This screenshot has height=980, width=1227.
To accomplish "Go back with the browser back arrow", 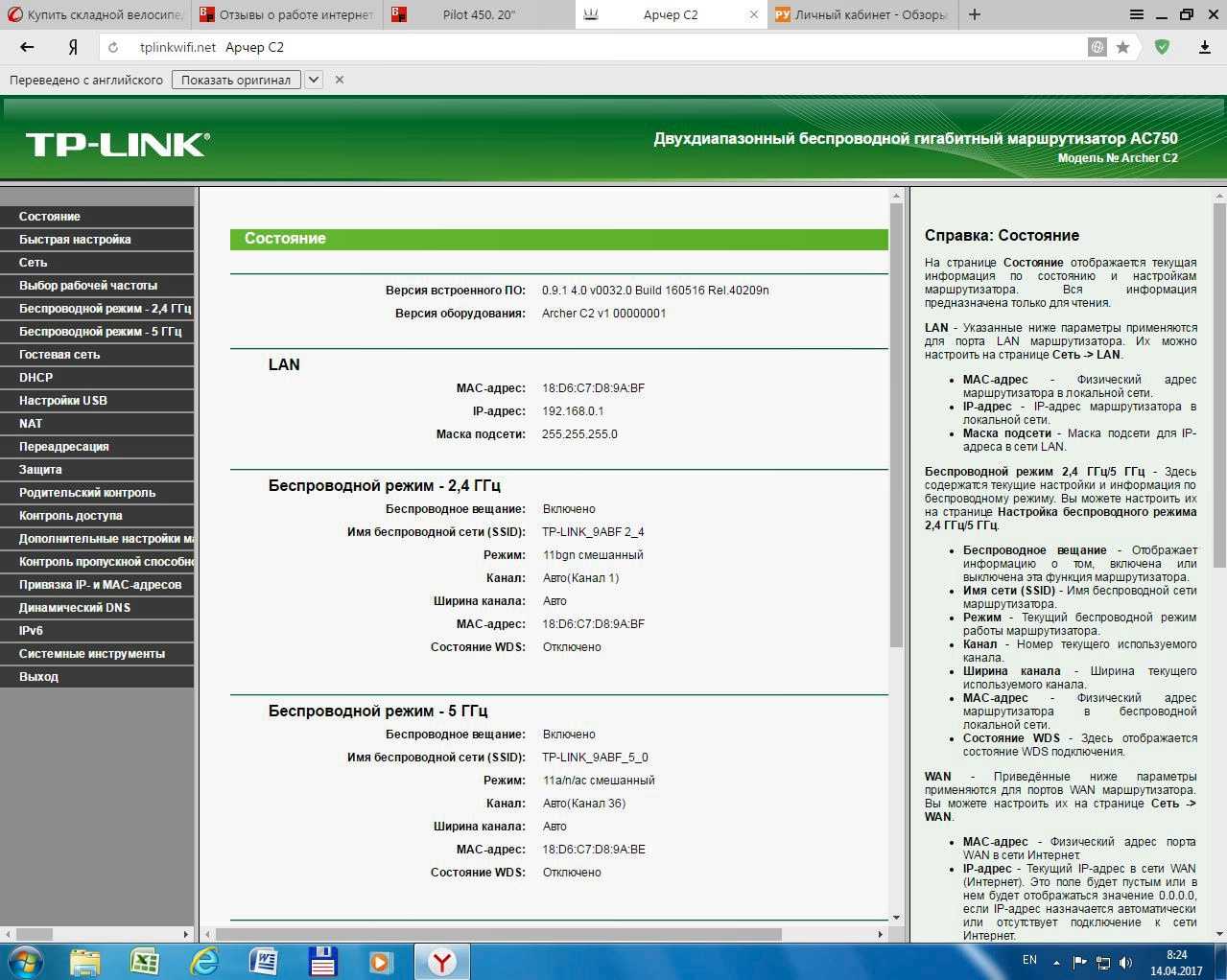I will click(27, 47).
